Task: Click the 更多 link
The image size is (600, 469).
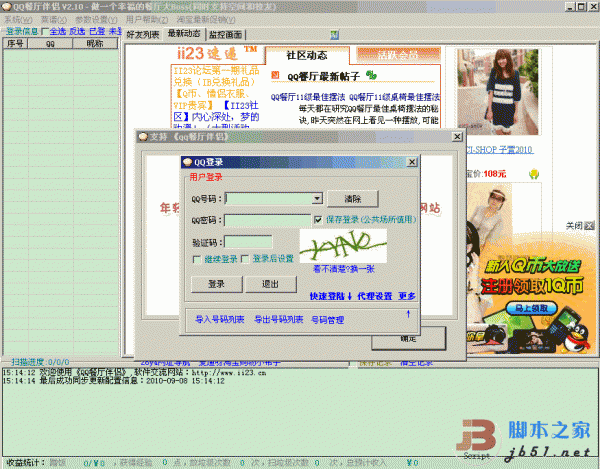Action: (407, 296)
